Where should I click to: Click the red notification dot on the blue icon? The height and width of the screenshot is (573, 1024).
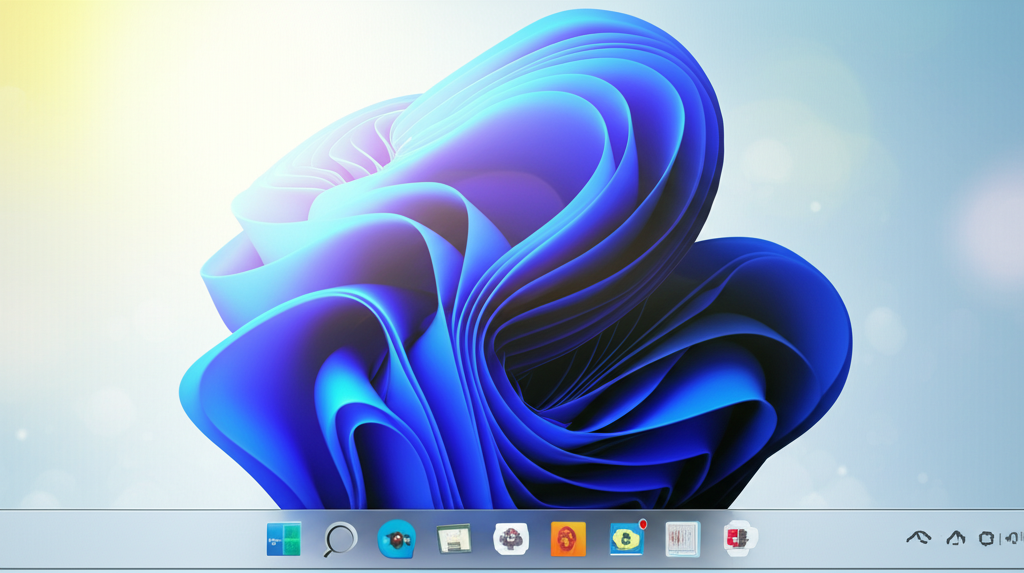point(642,524)
